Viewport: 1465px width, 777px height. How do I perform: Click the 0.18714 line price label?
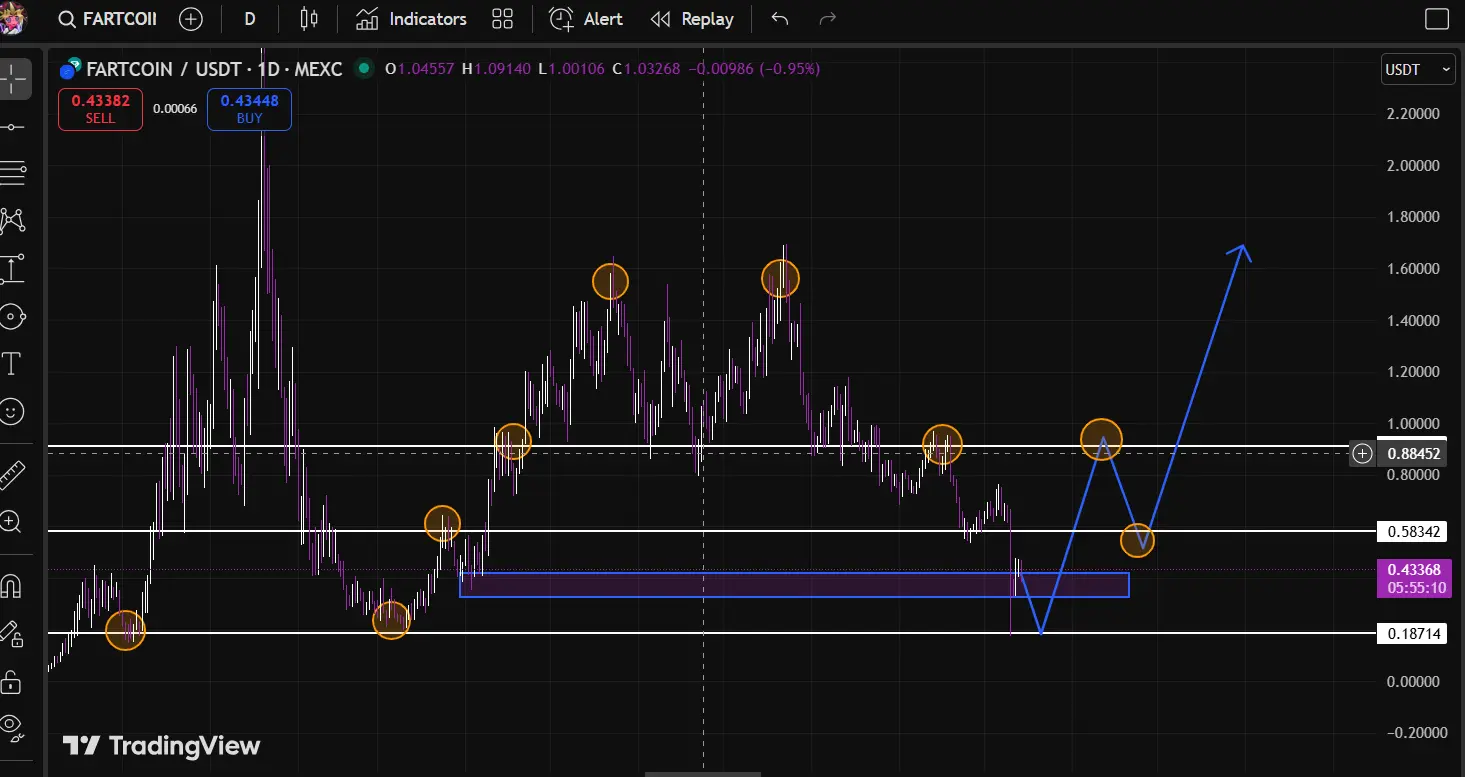click(x=1412, y=633)
